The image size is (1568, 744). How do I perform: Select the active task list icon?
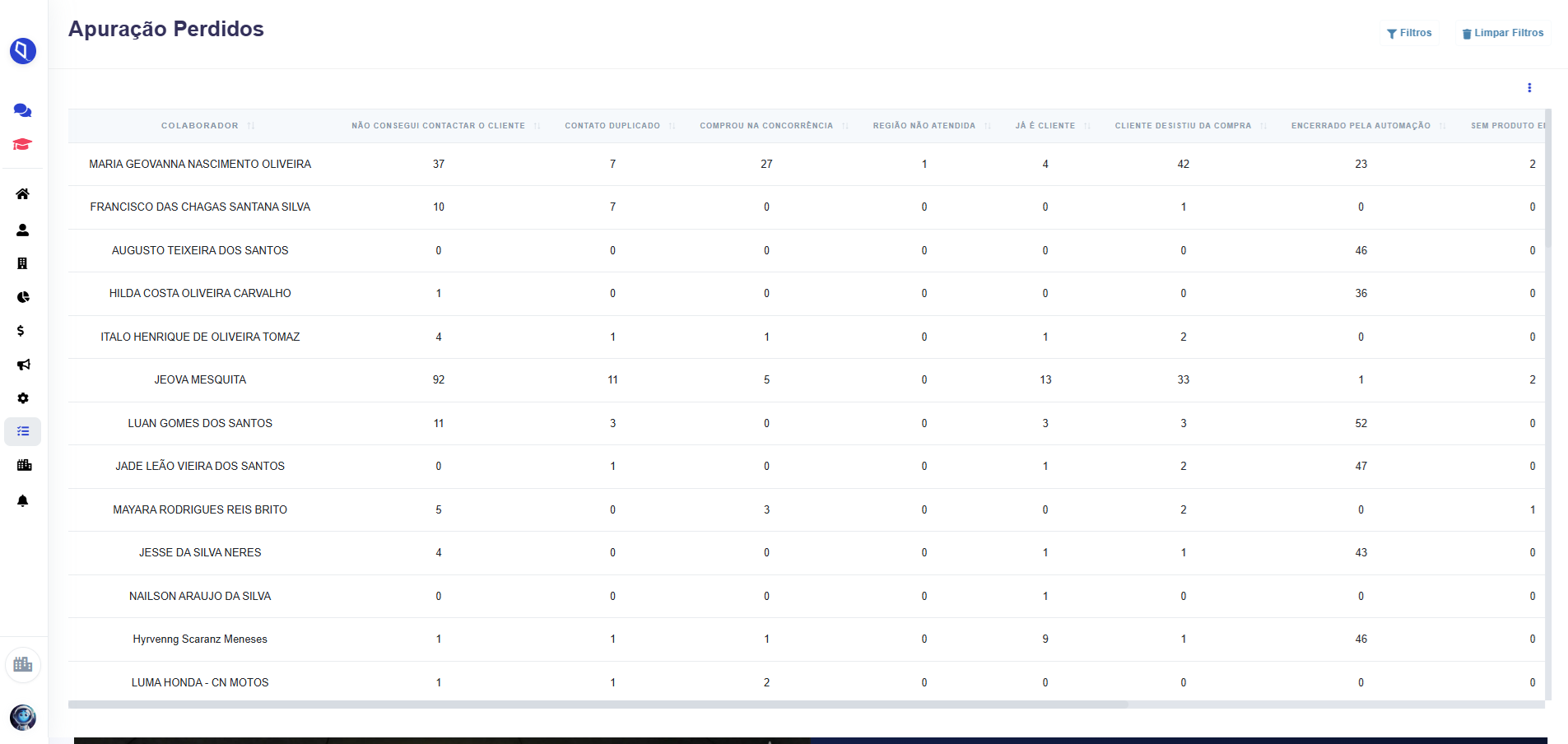[23, 431]
